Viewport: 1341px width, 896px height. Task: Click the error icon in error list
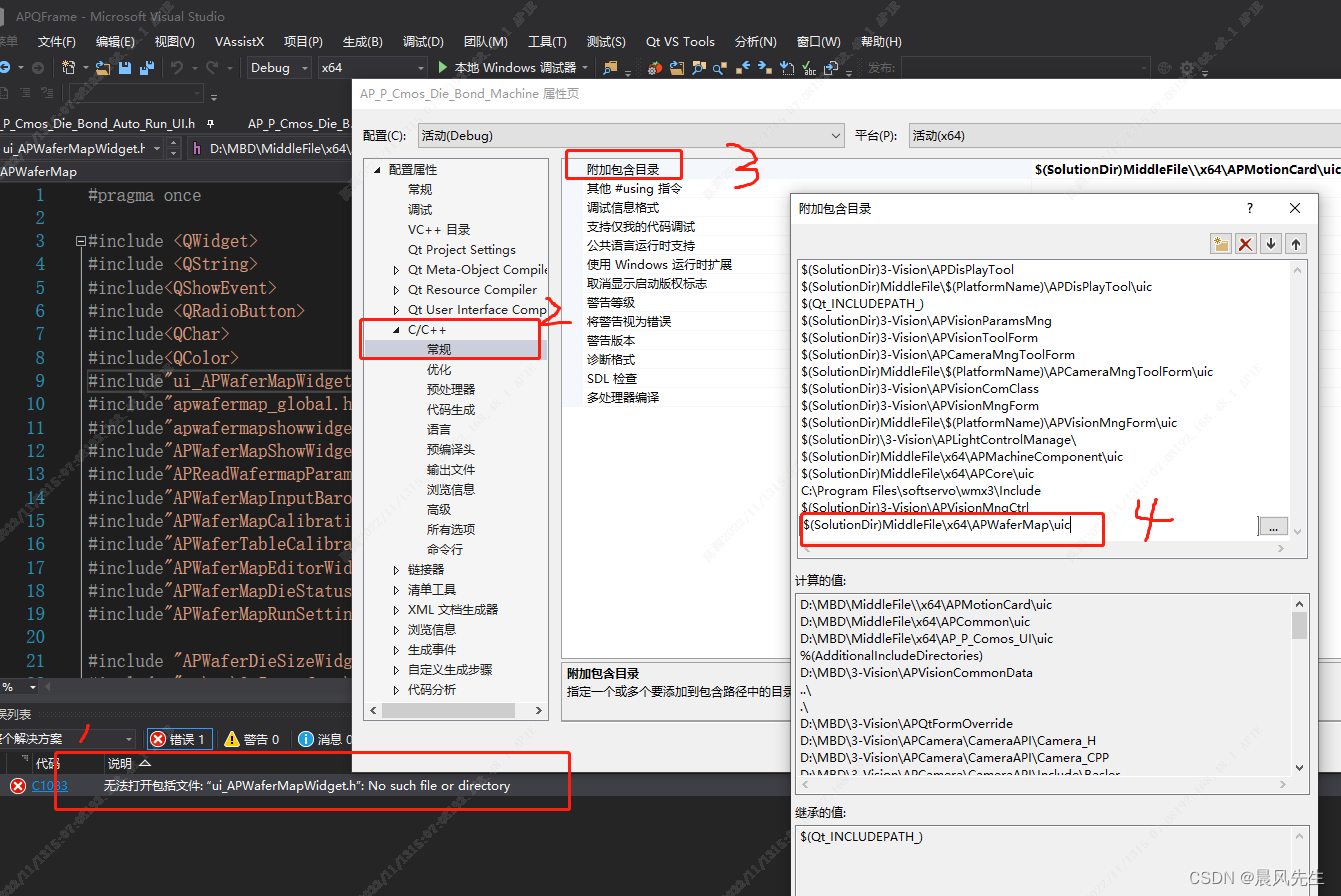(x=18, y=786)
